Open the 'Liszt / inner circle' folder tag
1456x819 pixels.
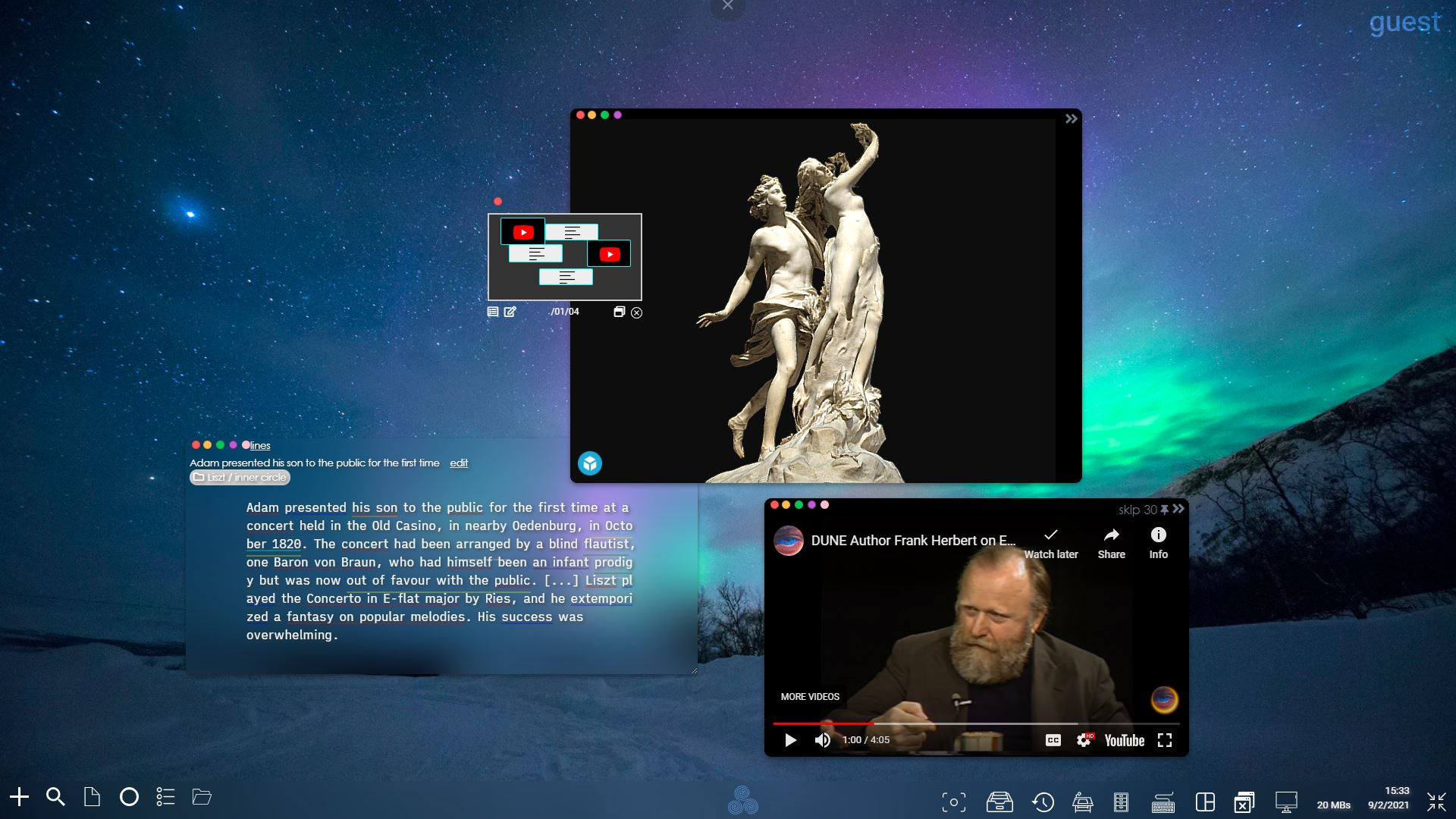tap(240, 478)
